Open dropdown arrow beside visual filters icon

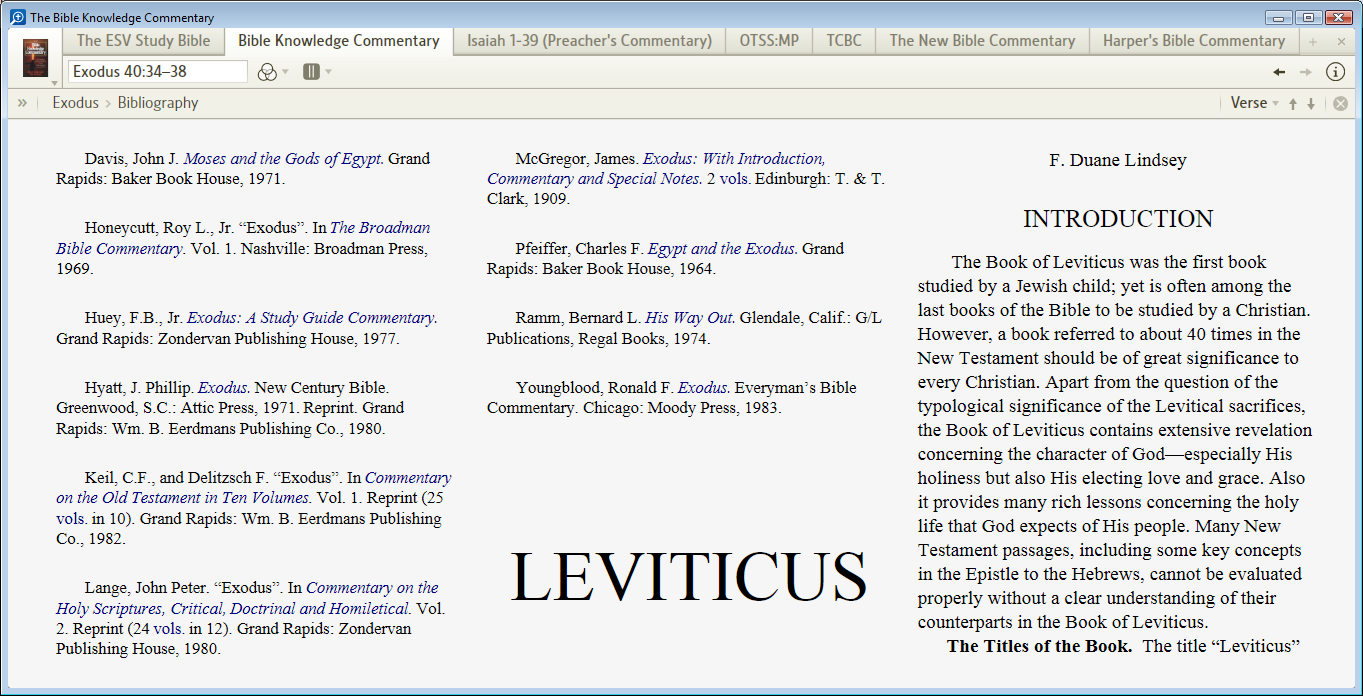(x=285, y=72)
